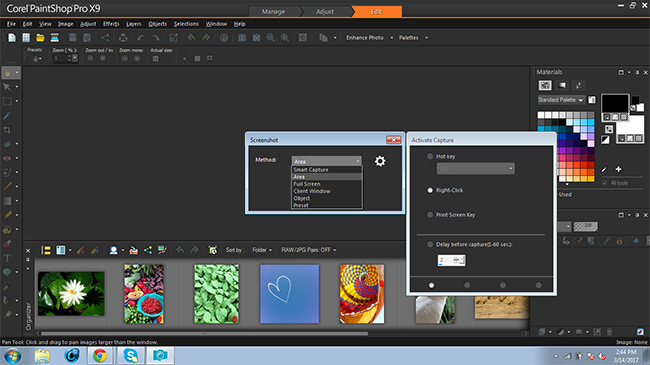The width and height of the screenshot is (650, 365).
Task: Select the Selection rectangle tool
Action: tap(7, 101)
